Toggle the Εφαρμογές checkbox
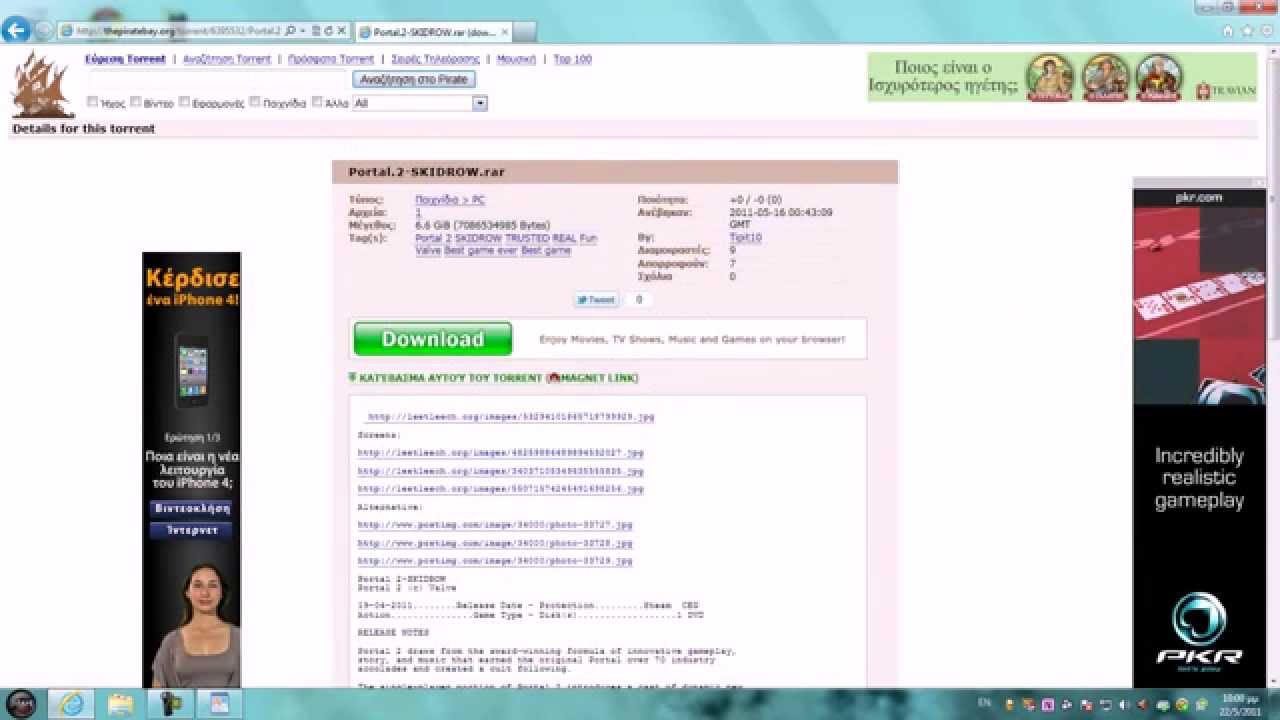This screenshot has height=720, width=1280. pos(184,102)
